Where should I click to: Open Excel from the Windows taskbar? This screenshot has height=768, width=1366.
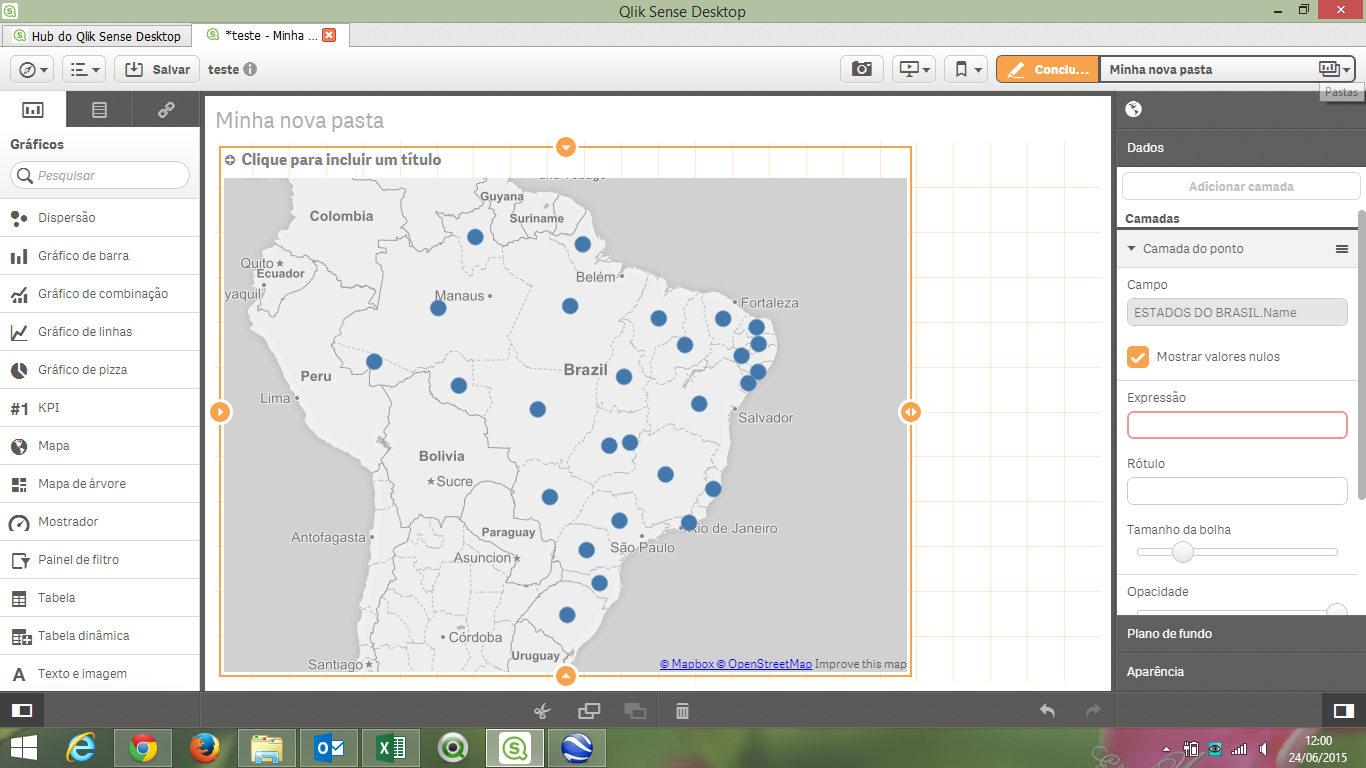390,748
